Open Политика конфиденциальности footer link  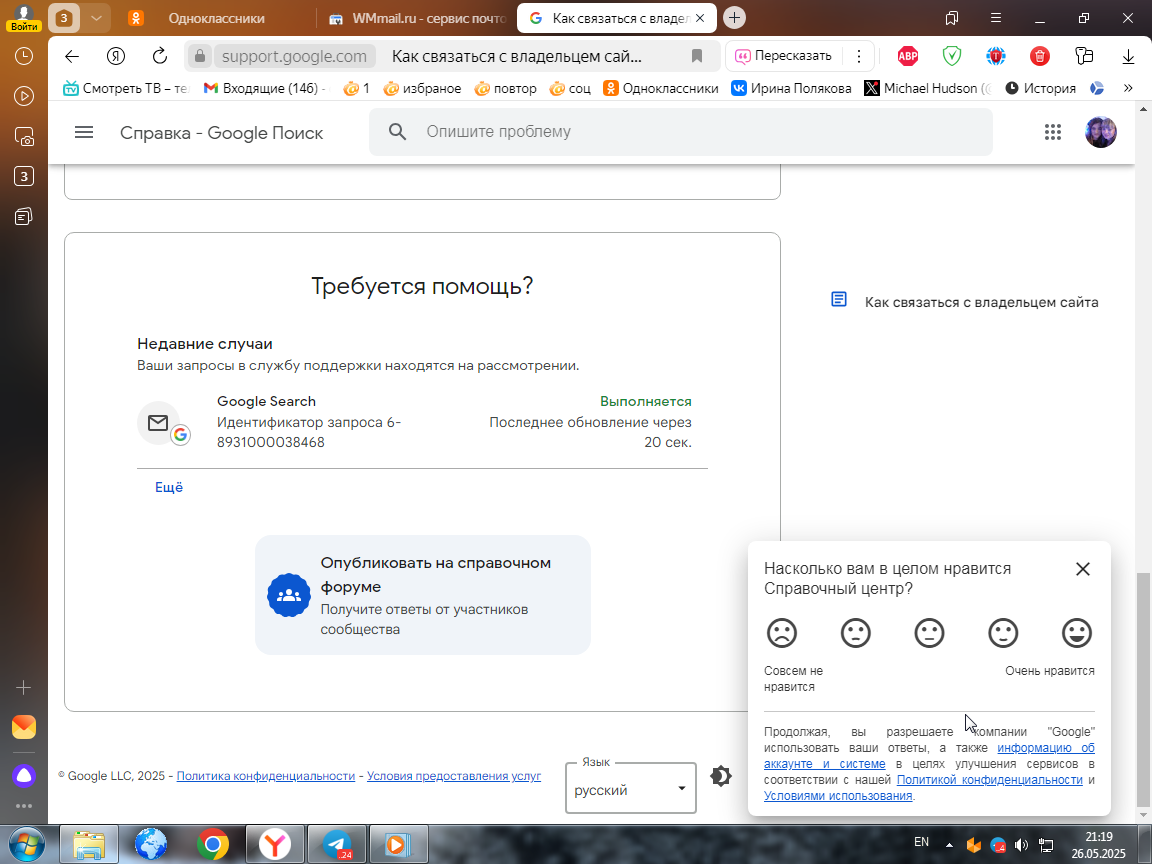pyautogui.click(x=266, y=776)
